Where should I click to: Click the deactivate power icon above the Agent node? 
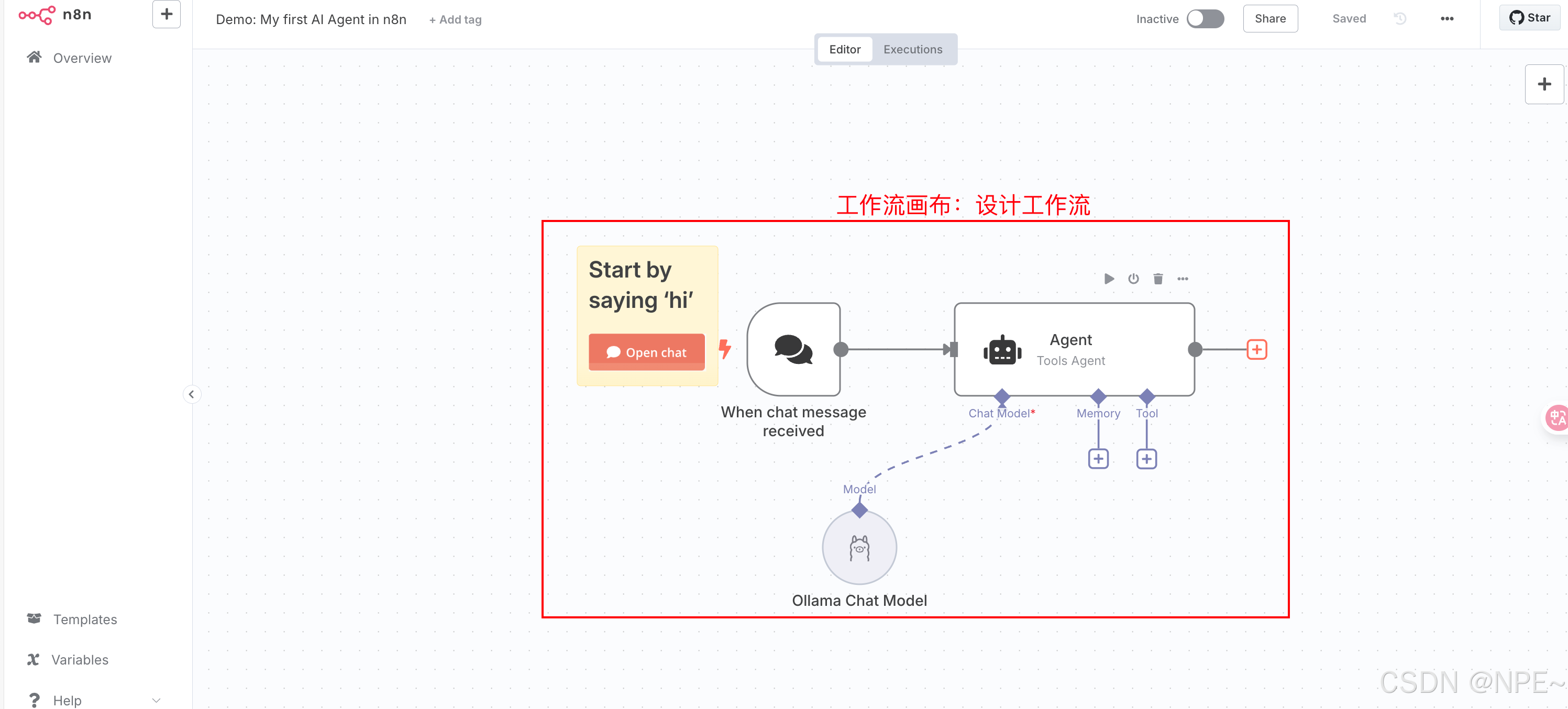[1133, 279]
